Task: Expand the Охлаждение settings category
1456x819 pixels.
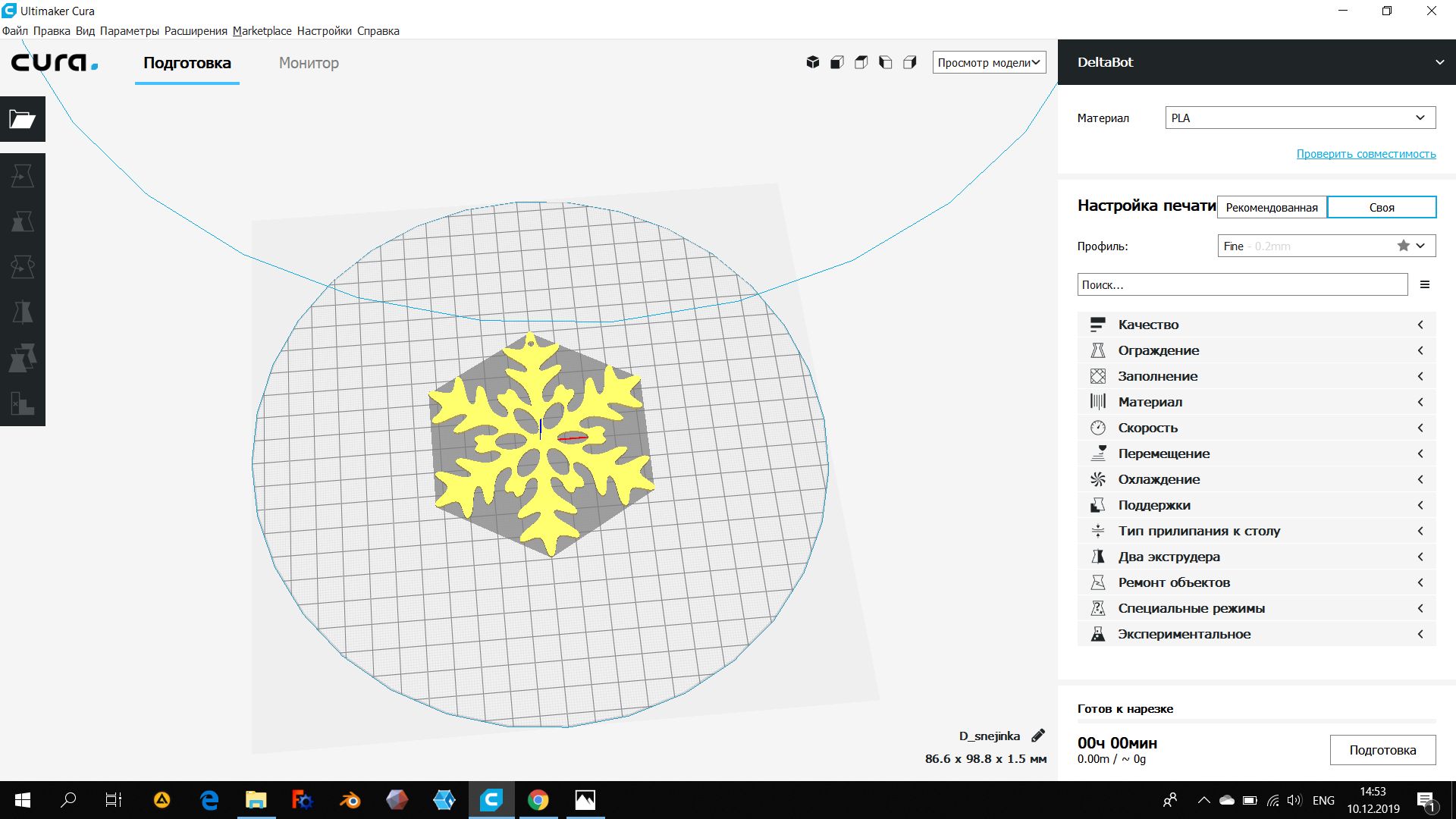Action: click(x=1257, y=479)
